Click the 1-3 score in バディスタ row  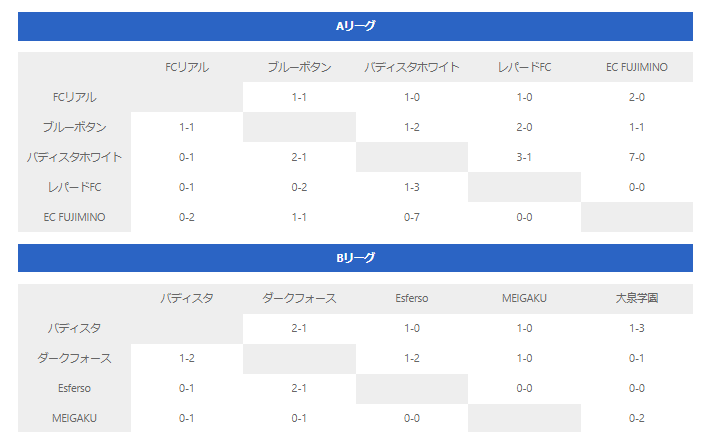pos(637,328)
